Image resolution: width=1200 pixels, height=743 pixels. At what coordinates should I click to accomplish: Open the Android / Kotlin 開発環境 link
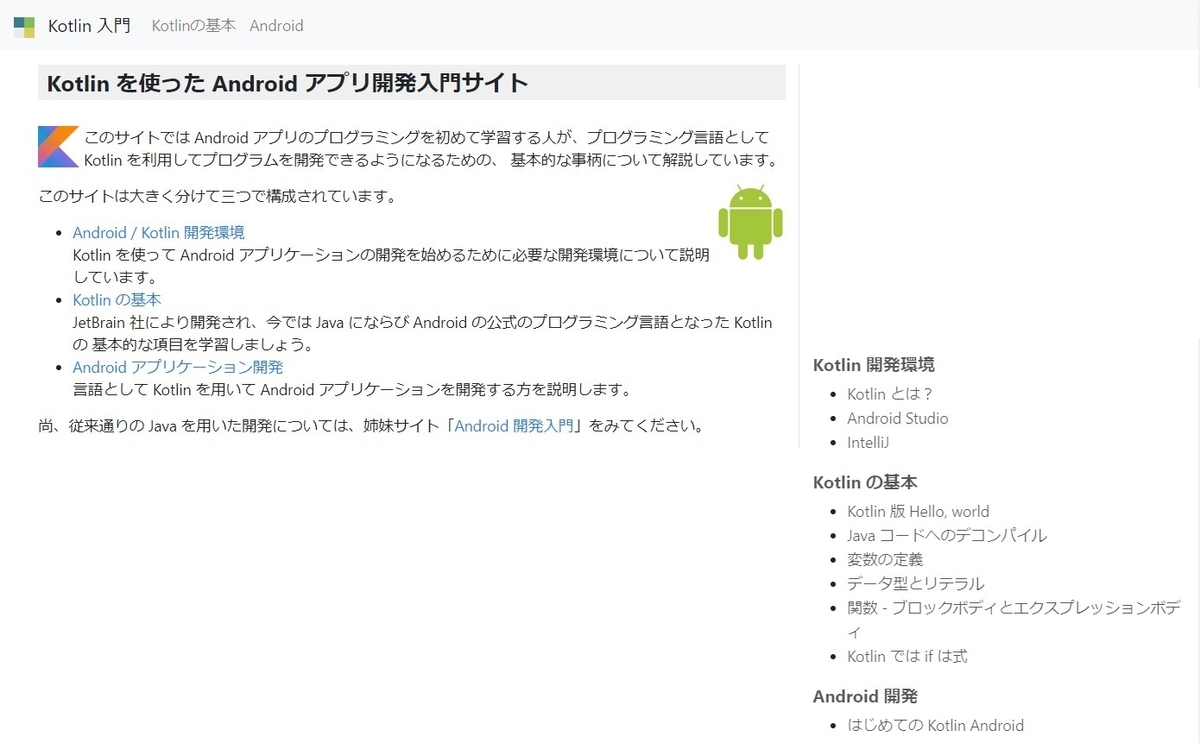(x=158, y=232)
